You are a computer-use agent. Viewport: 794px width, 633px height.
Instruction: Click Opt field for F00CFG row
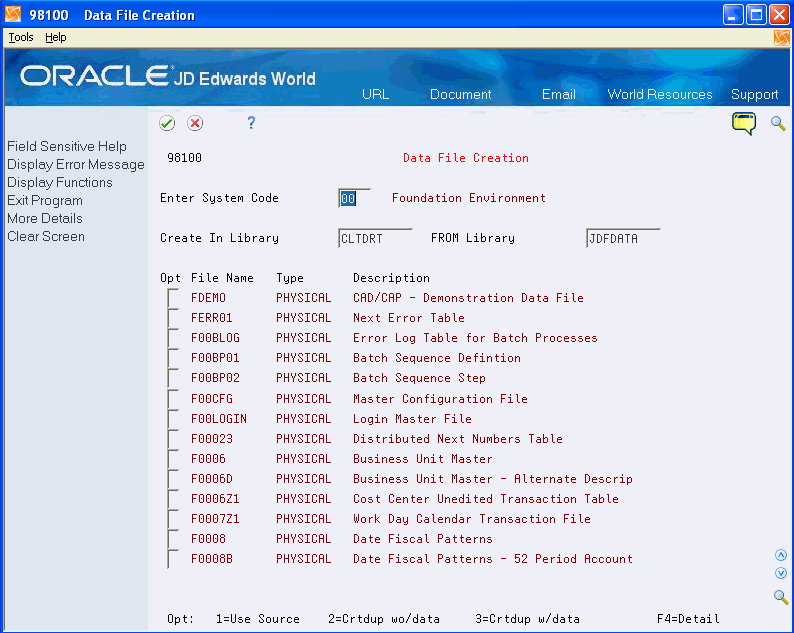click(173, 399)
